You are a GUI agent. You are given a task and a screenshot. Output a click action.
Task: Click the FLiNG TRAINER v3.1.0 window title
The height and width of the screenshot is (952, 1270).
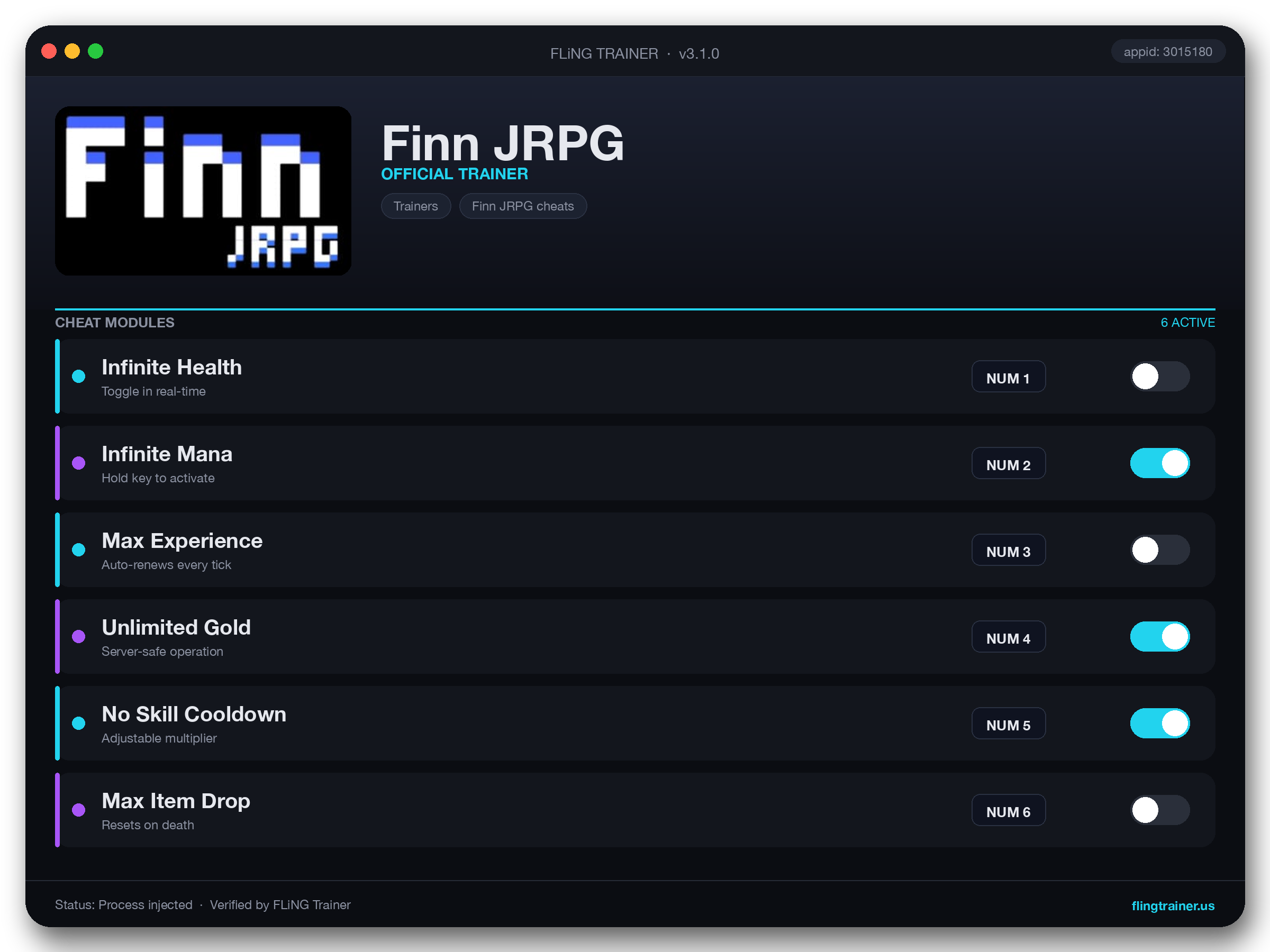click(634, 53)
